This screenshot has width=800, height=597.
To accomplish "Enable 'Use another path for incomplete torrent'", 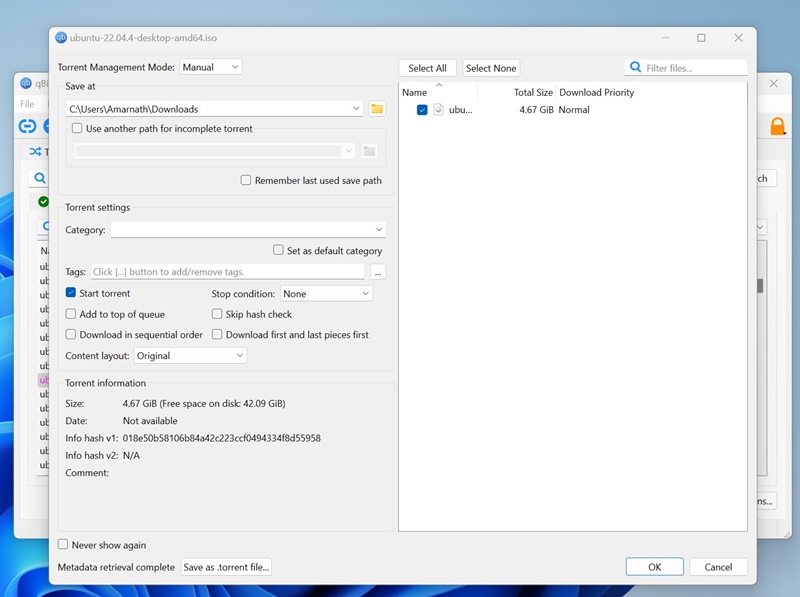I will coord(77,128).
